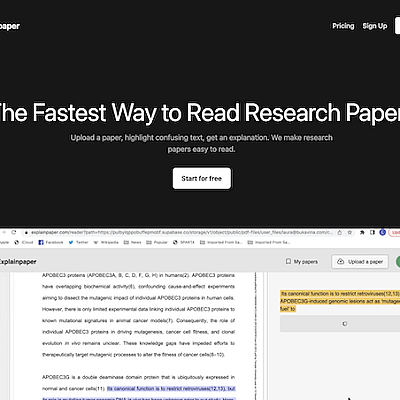Open the SPARTA bookmark

(184, 242)
